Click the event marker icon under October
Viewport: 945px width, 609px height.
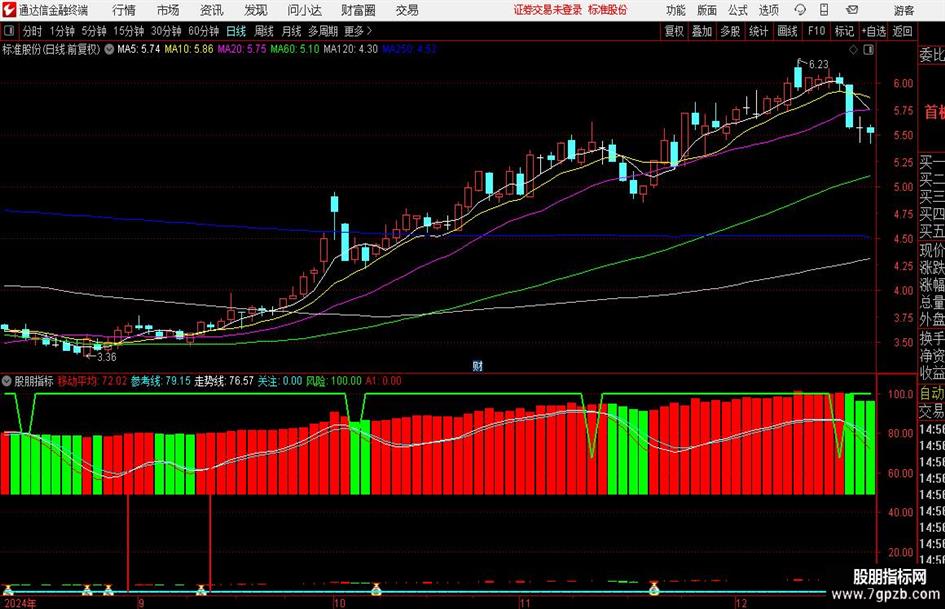pos(376,589)
